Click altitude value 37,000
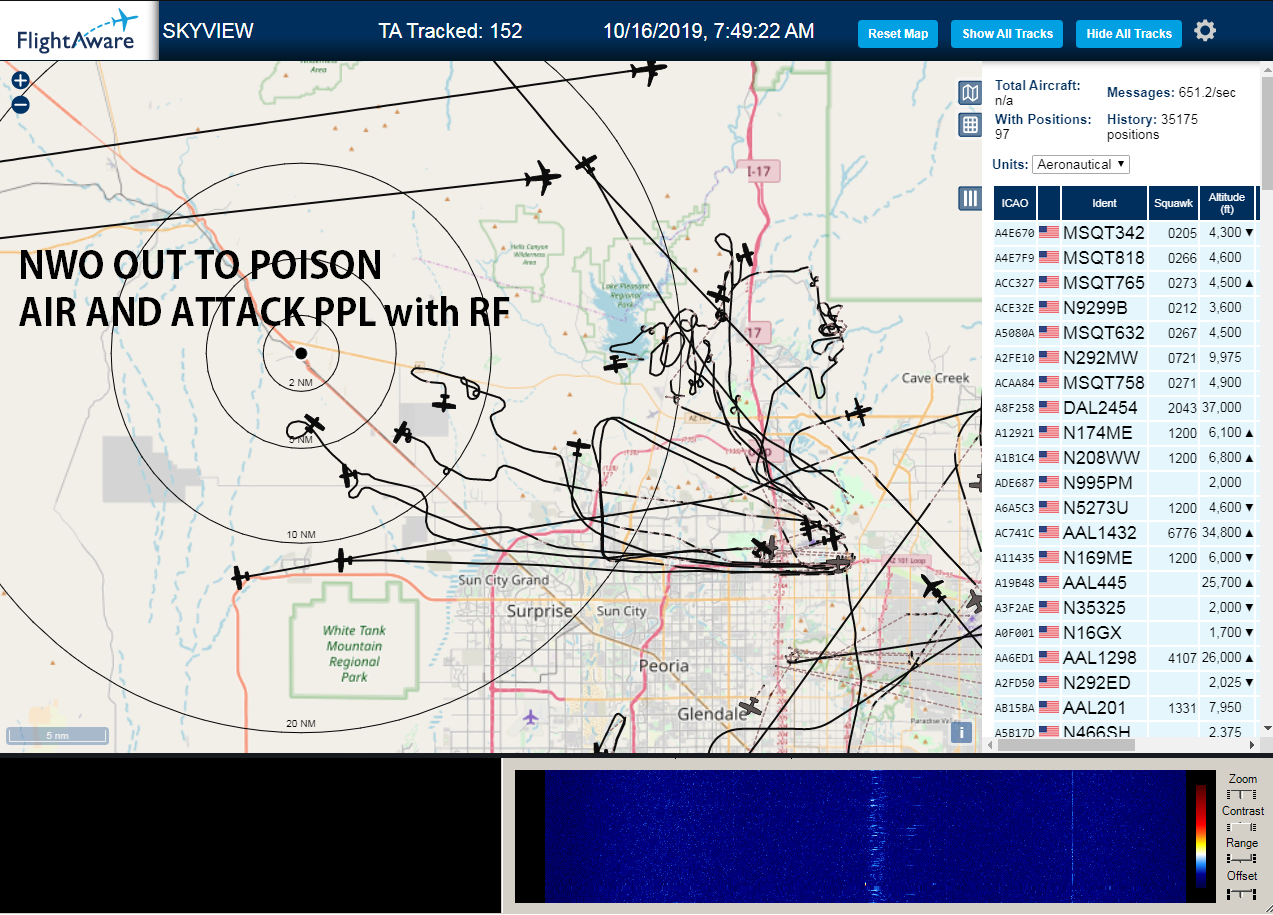This screenshot has width=1273, height=915. (x=1224, y=408)
